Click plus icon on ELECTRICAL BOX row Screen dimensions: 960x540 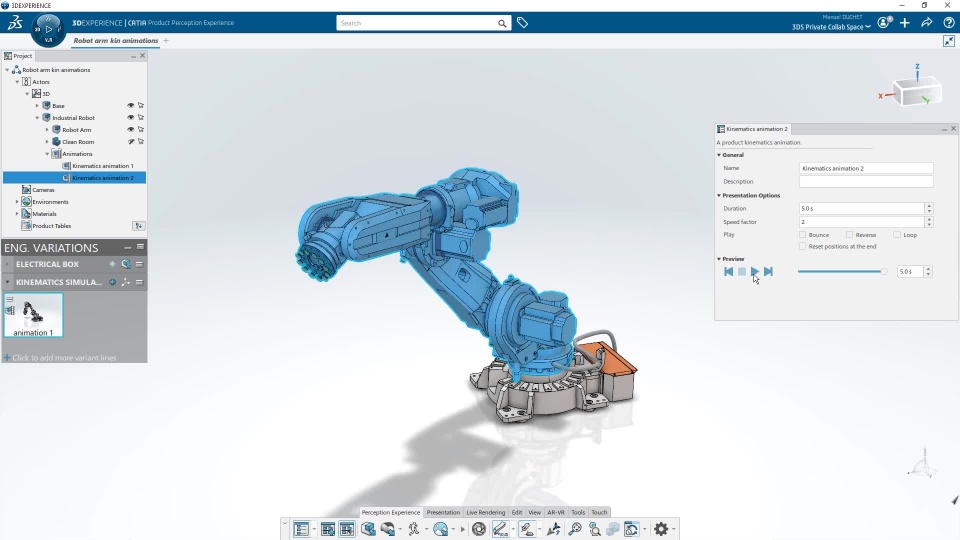coord(112,264)
